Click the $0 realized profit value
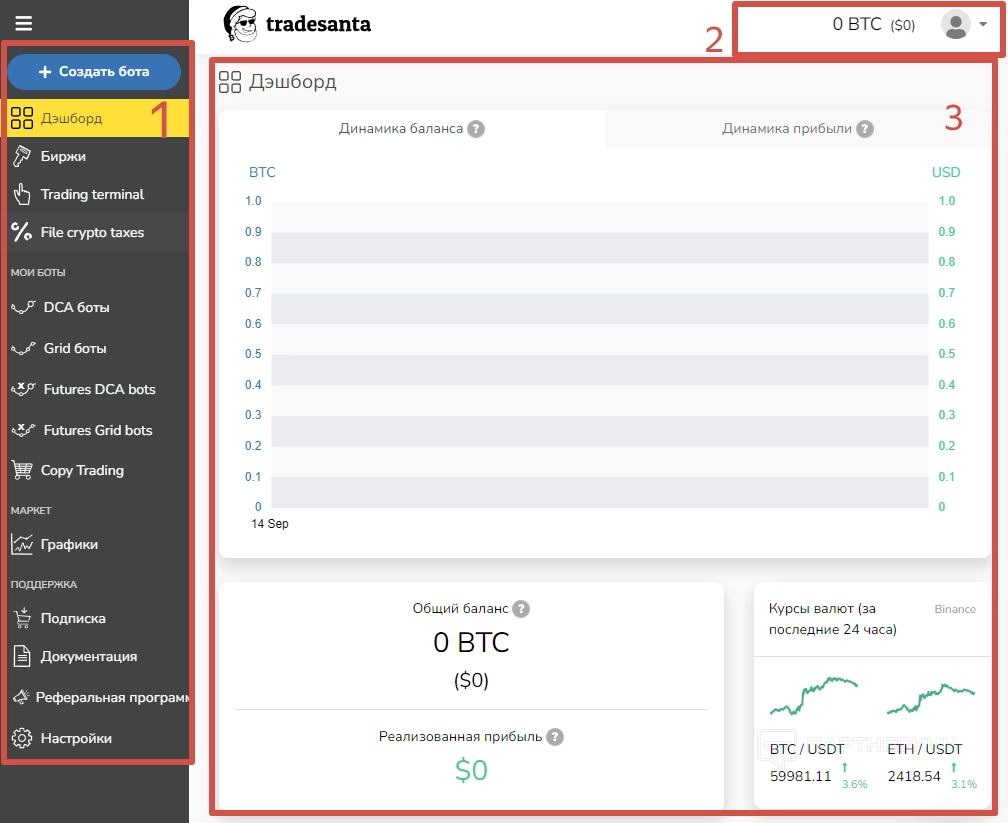Image resolution: width=1008 pixels, height=823 pixels. click(x=471, y=770)
